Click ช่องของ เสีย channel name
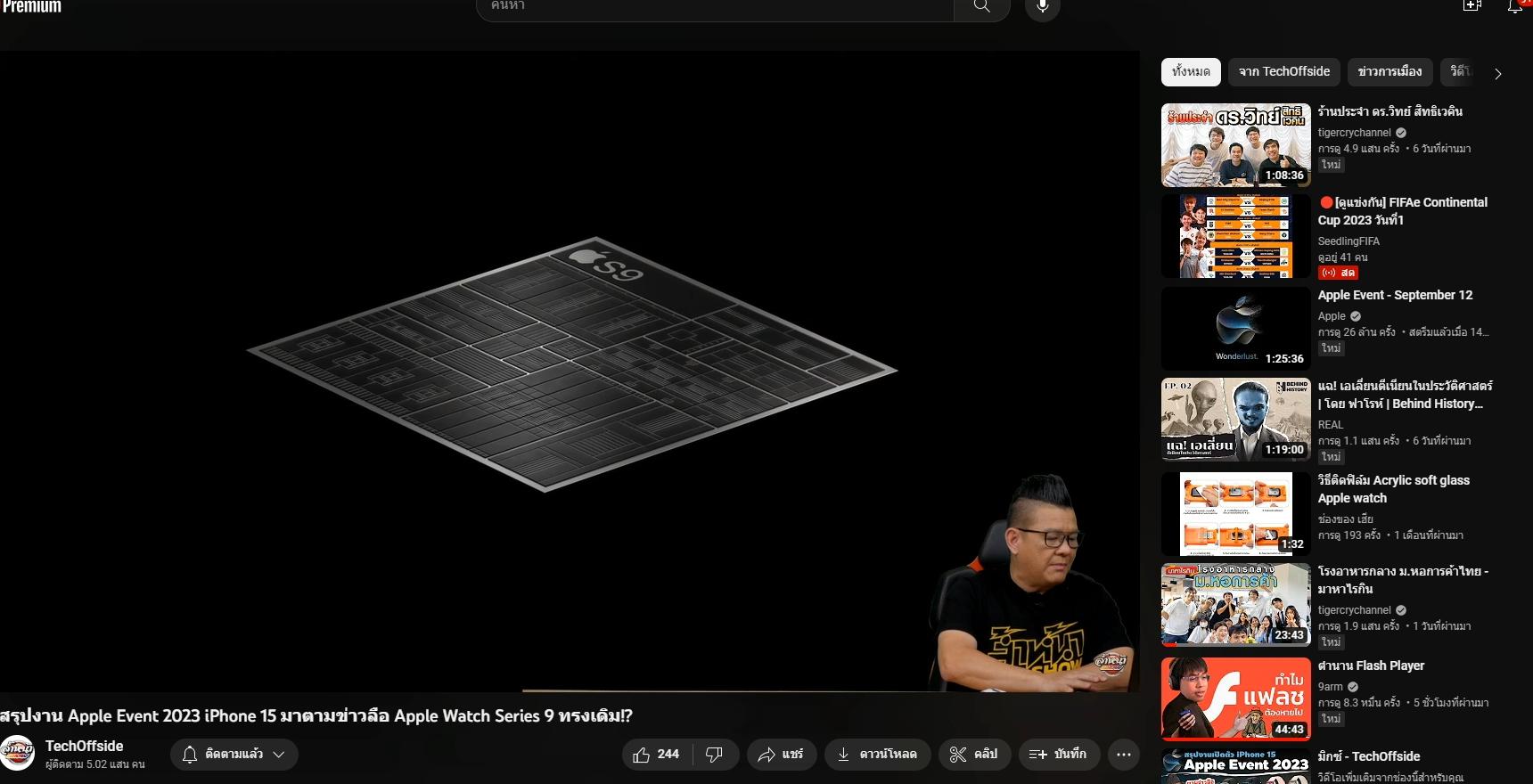 pos(1345,519)
